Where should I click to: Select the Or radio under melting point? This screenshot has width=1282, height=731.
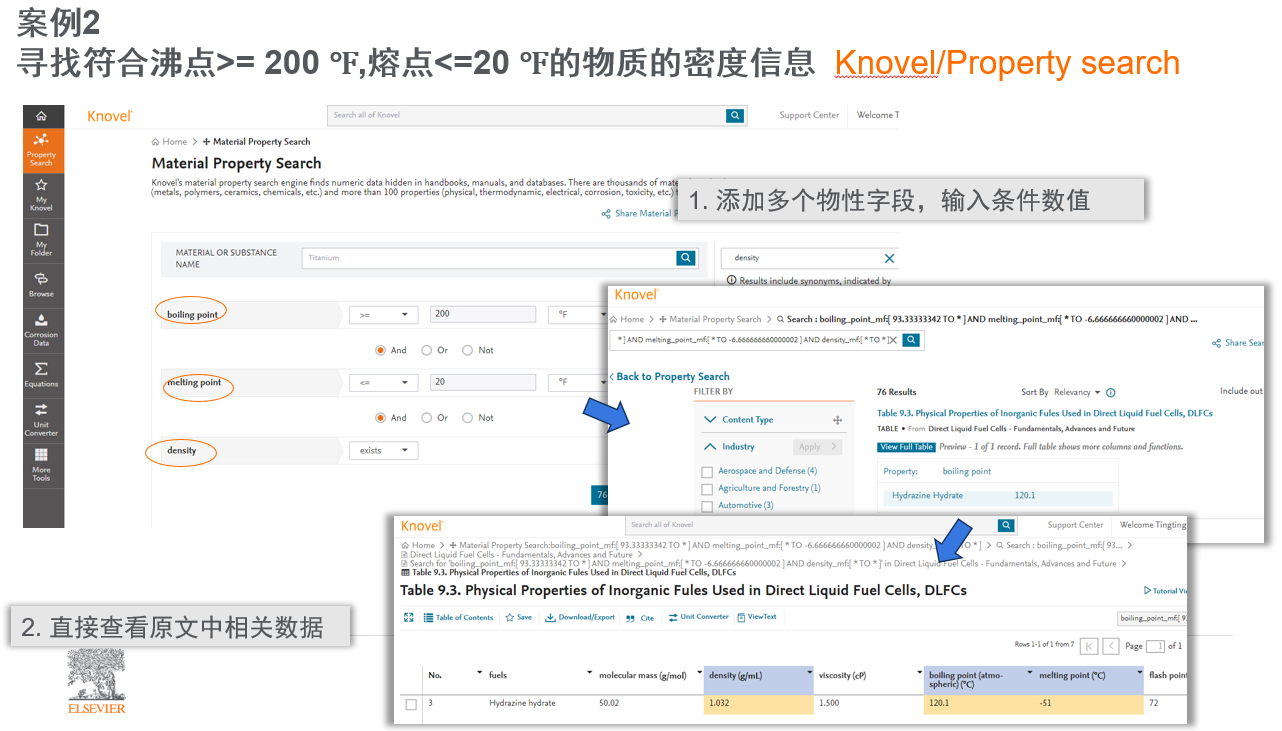(x=427, y=417)
